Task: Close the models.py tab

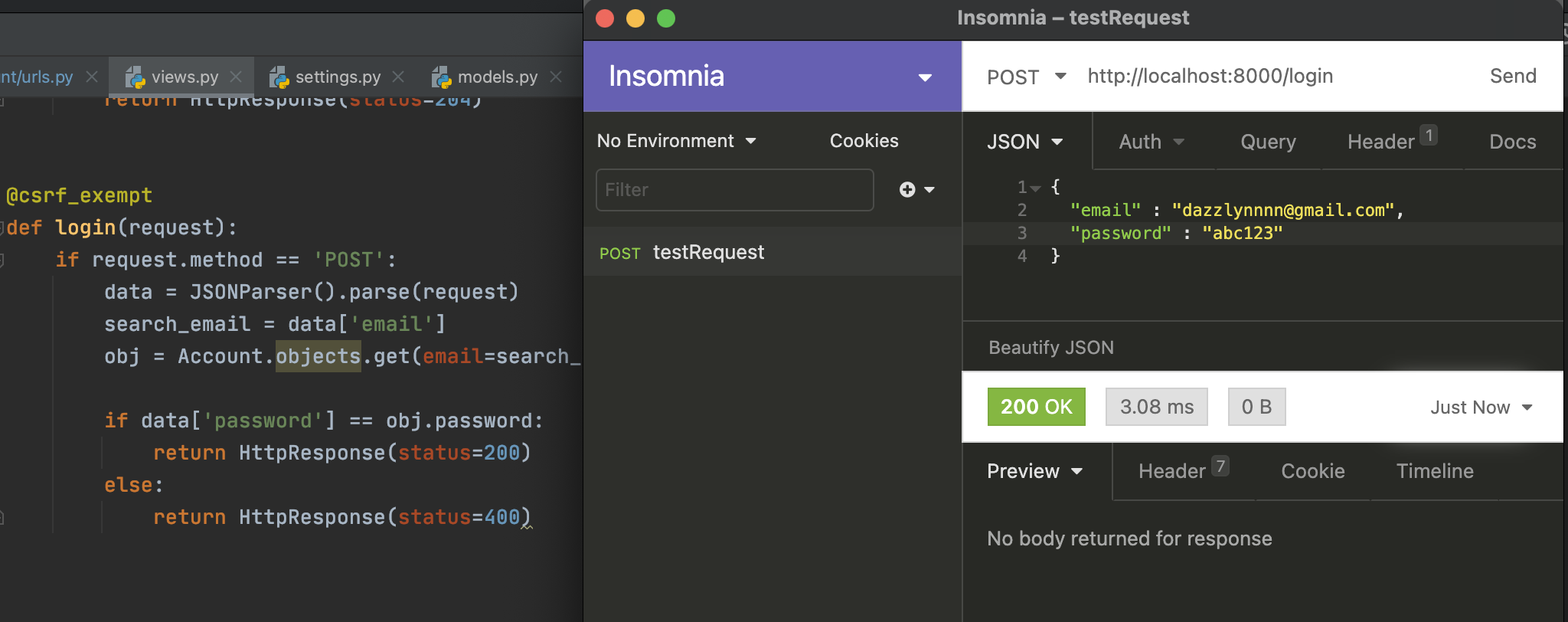Action: click(556, 77)
